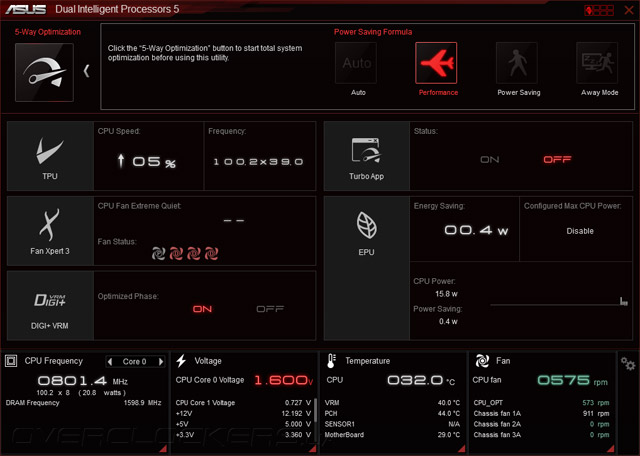Screen dimensions: 640x456
Task: Click the CPU Frequency chip icon
Action: pos(11,361)
